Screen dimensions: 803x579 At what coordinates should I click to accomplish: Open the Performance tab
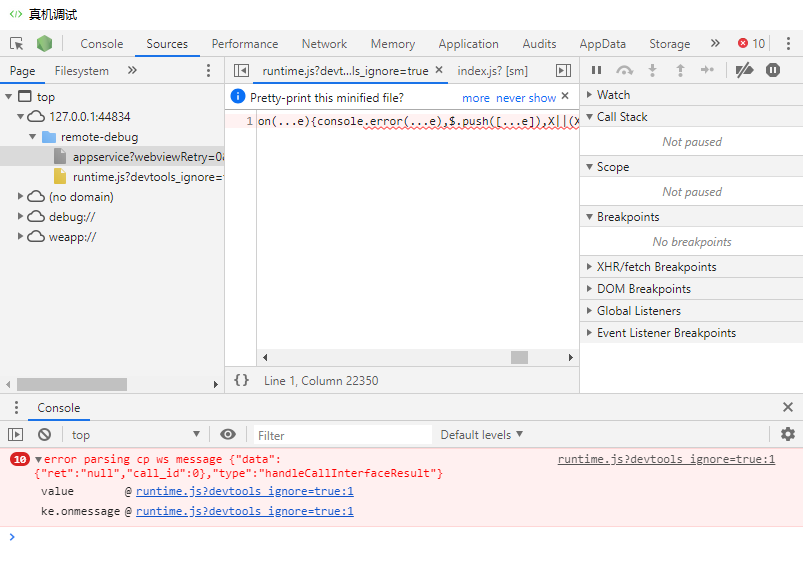(245, 44)
